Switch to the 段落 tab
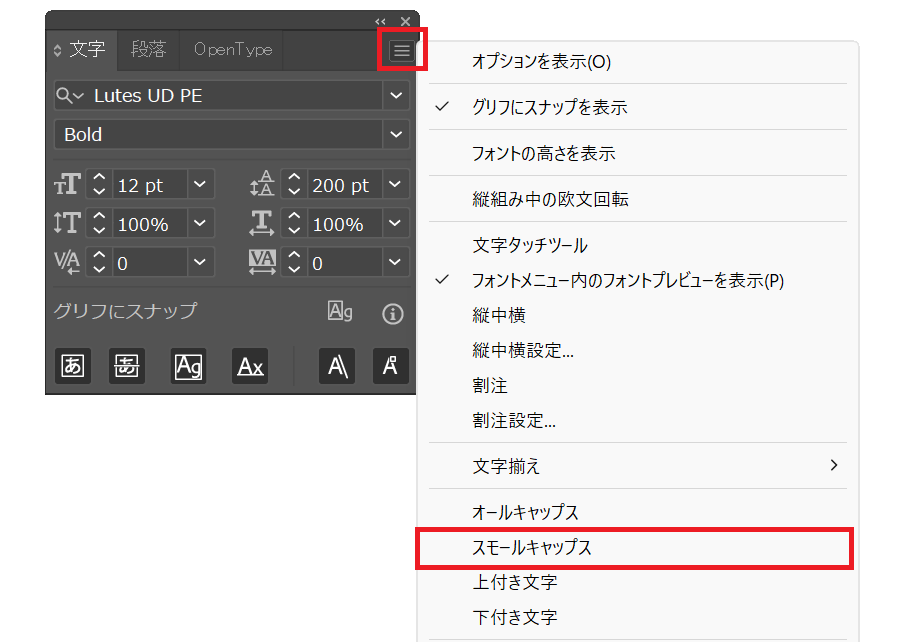Screen dimensions: 898x642 click(148, 49)
